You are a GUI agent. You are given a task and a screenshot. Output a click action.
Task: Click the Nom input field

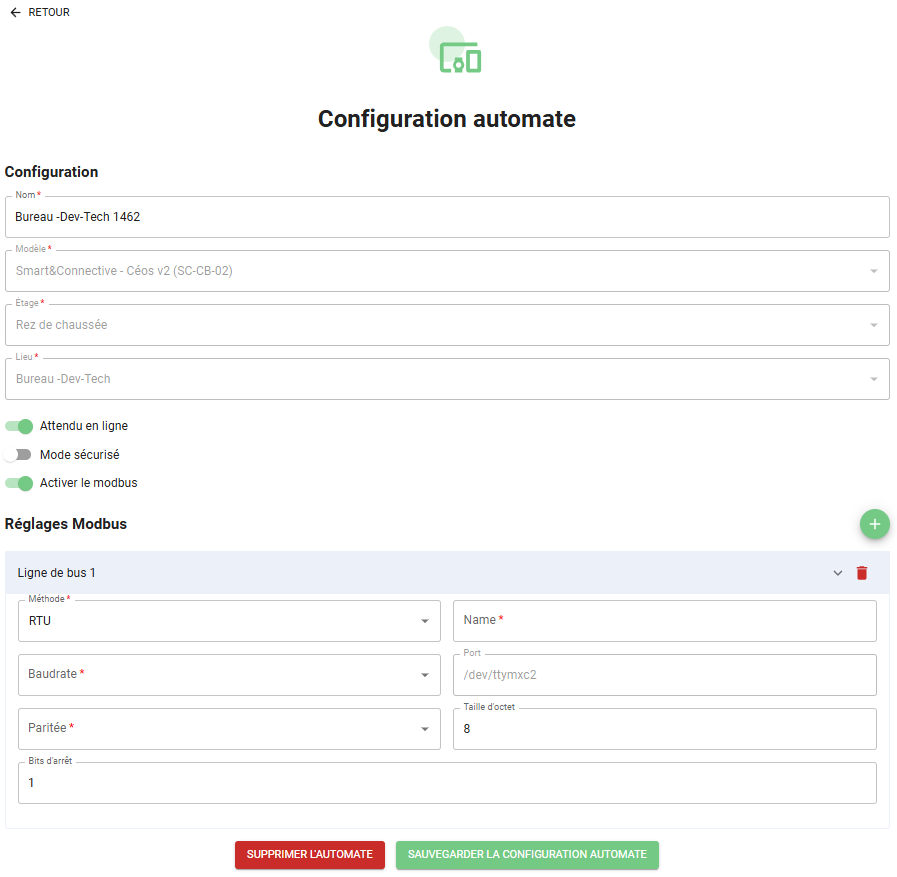click(447, 217)
